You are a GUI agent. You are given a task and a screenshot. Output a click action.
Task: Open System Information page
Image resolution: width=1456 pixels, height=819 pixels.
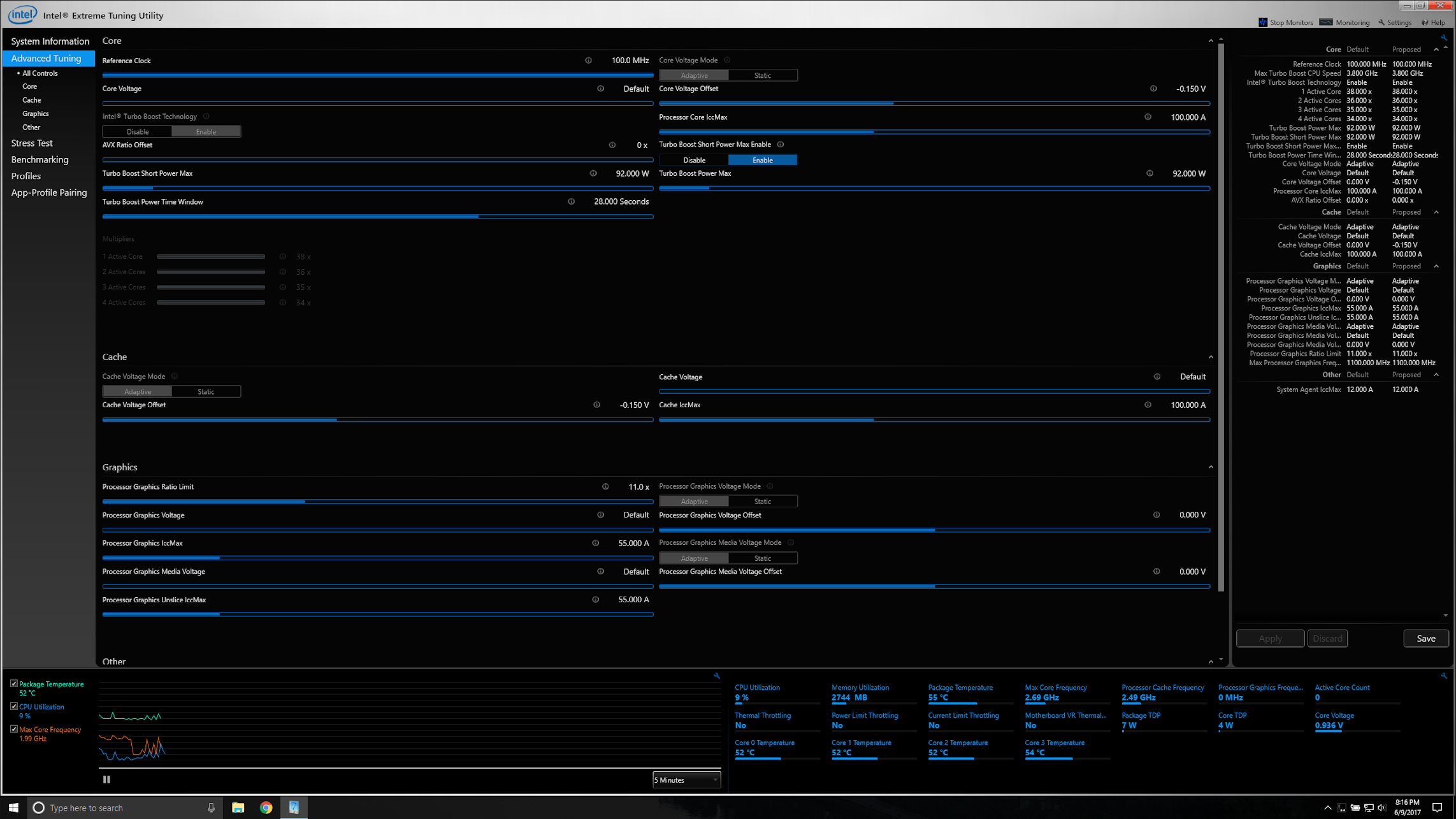tap(50, 41)
